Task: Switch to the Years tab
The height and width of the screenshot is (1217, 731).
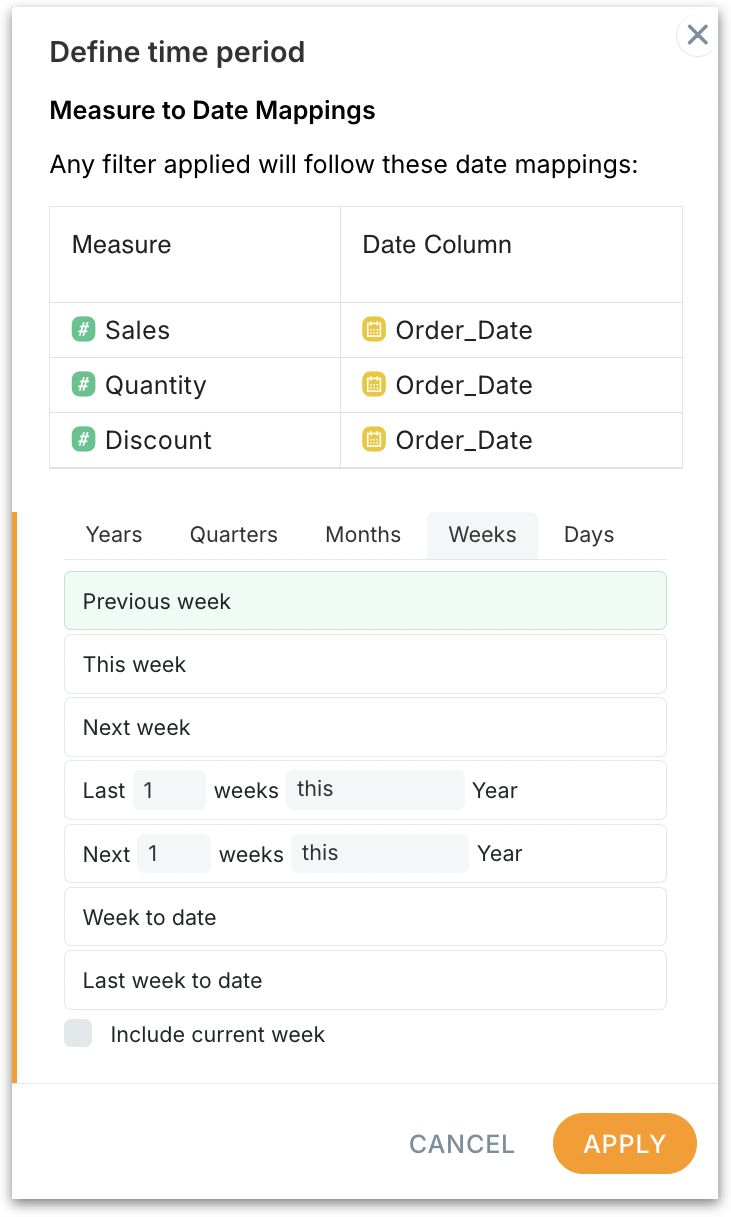Action: pyautogui.click(x=114, y=535)
